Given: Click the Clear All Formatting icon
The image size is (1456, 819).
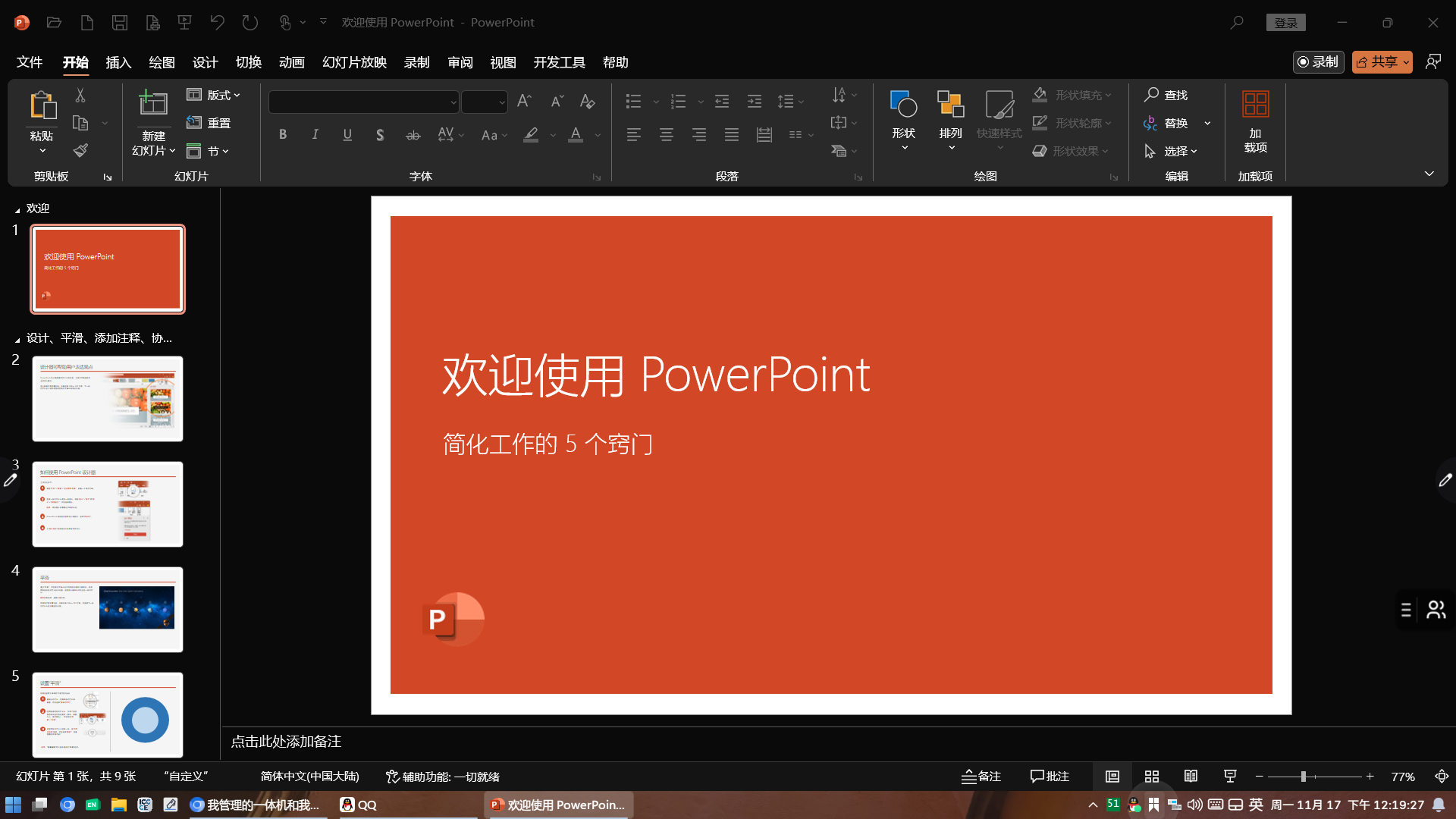Looking at the screenshot, I should (x=587, y=101).
